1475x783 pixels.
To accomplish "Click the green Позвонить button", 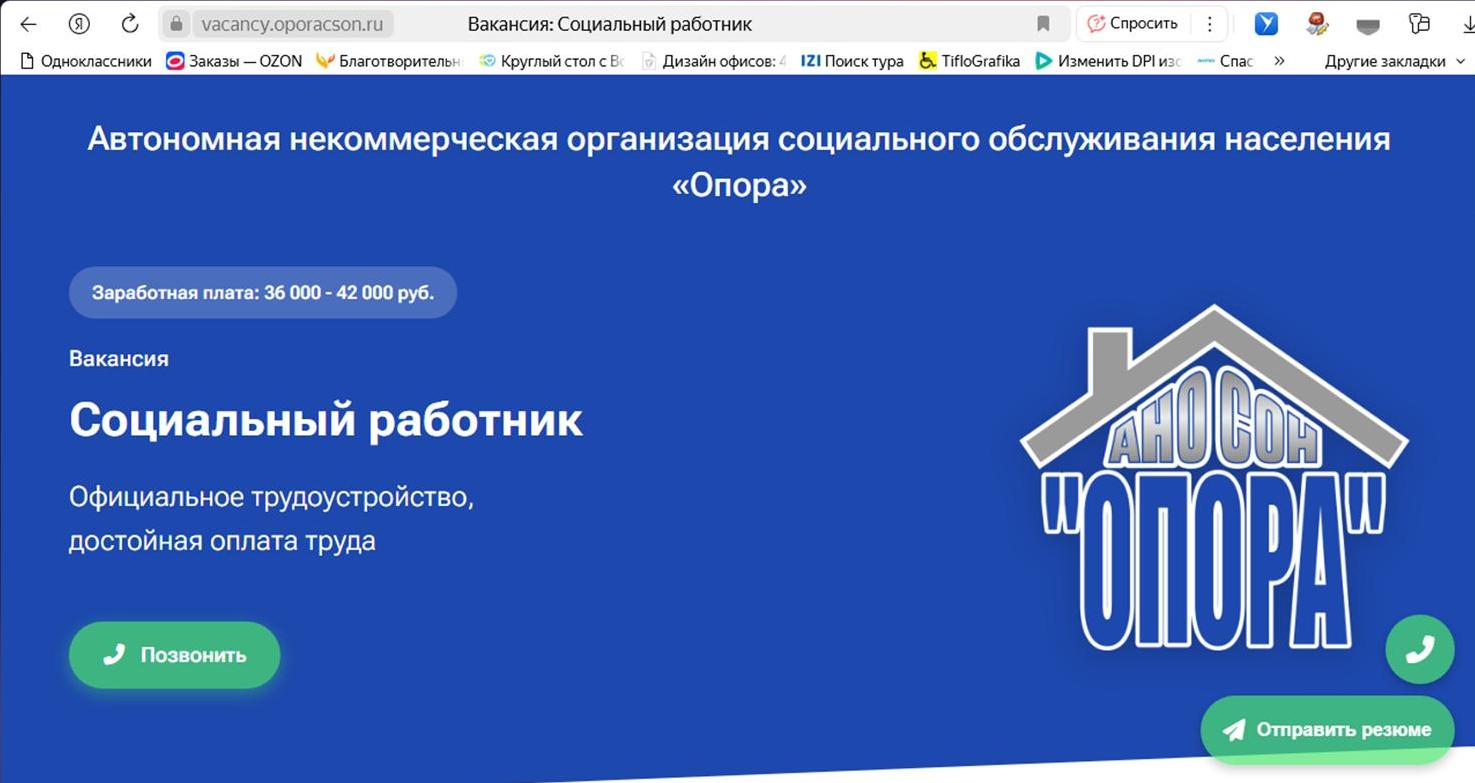I will 174,655.
